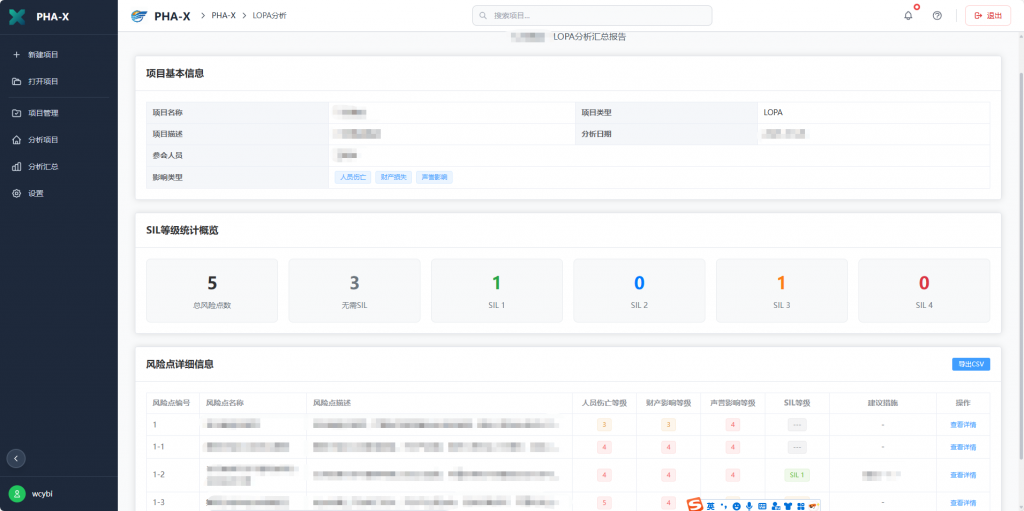Image resolution: width=1024 pixels, height=511 pixels.
Task: Click the SIL 1 statistics card
Action: tap(497, 291)
